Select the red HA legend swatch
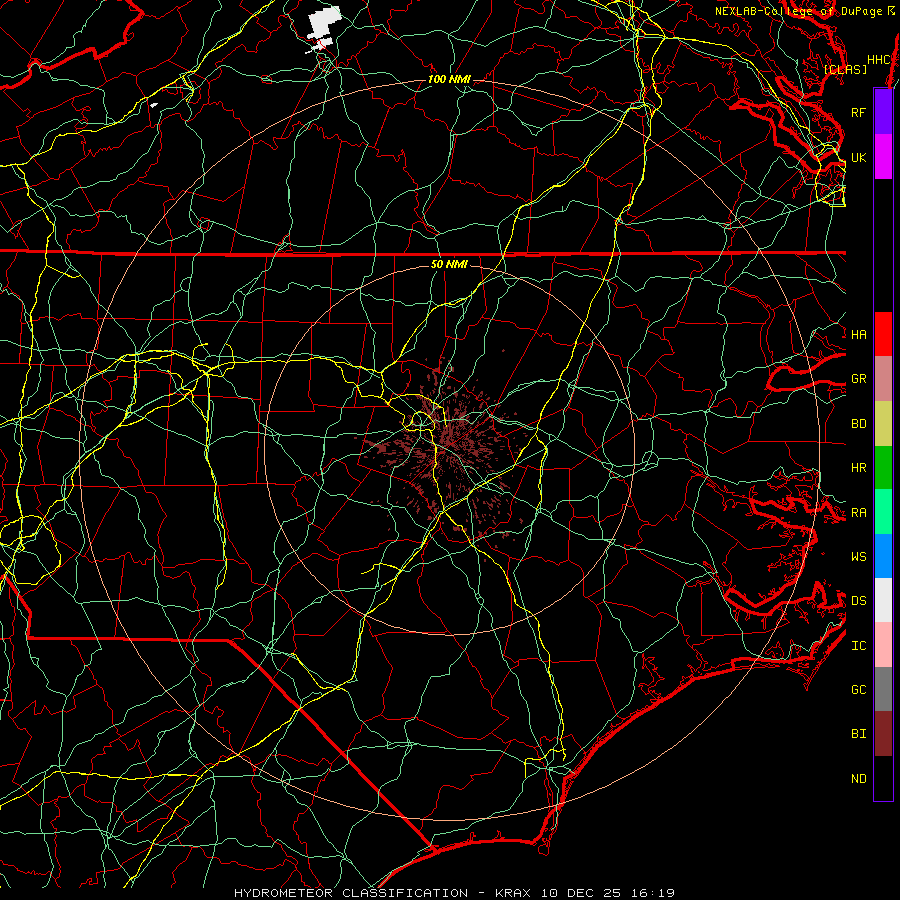900x900 pixels. (x=883, y=334)
